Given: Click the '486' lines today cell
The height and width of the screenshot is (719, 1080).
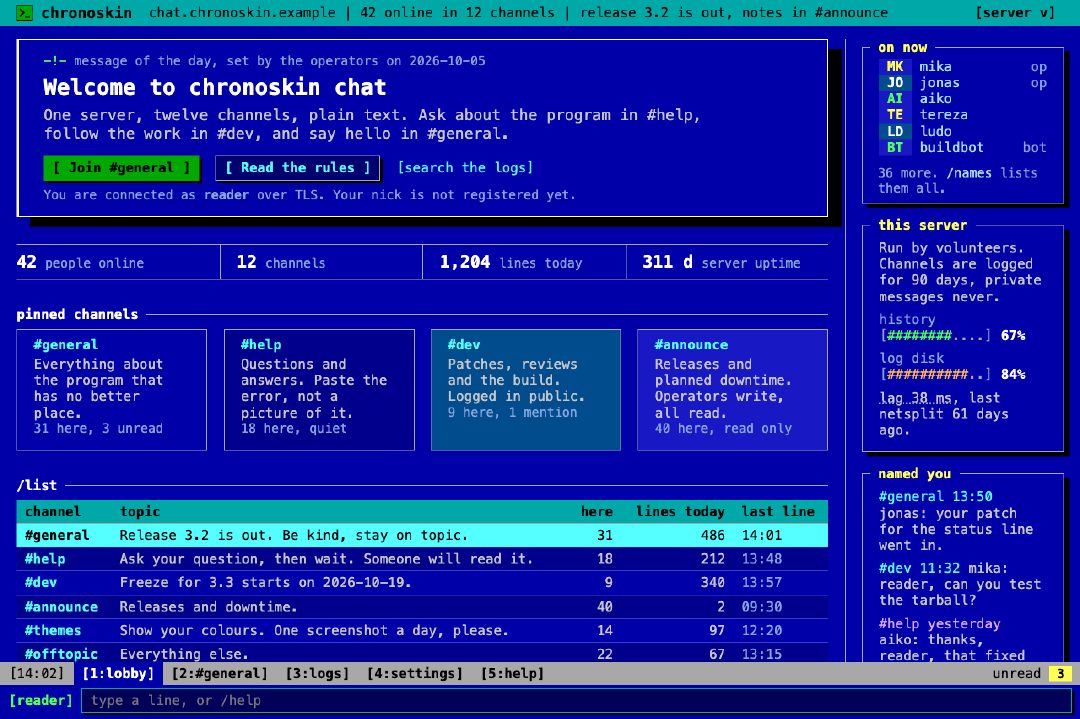Looking at the screenshot, I should (712, 535).
